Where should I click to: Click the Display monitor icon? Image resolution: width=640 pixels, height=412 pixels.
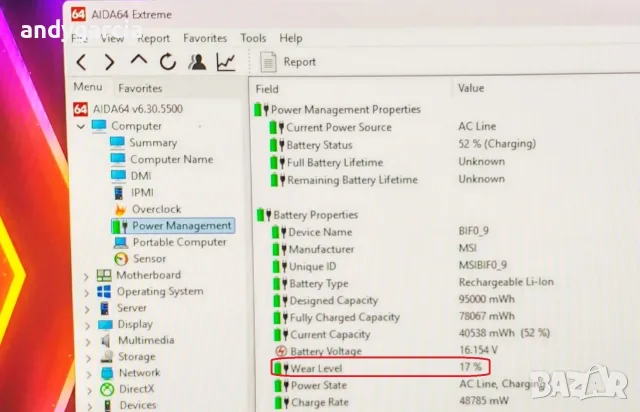point(105,325)
